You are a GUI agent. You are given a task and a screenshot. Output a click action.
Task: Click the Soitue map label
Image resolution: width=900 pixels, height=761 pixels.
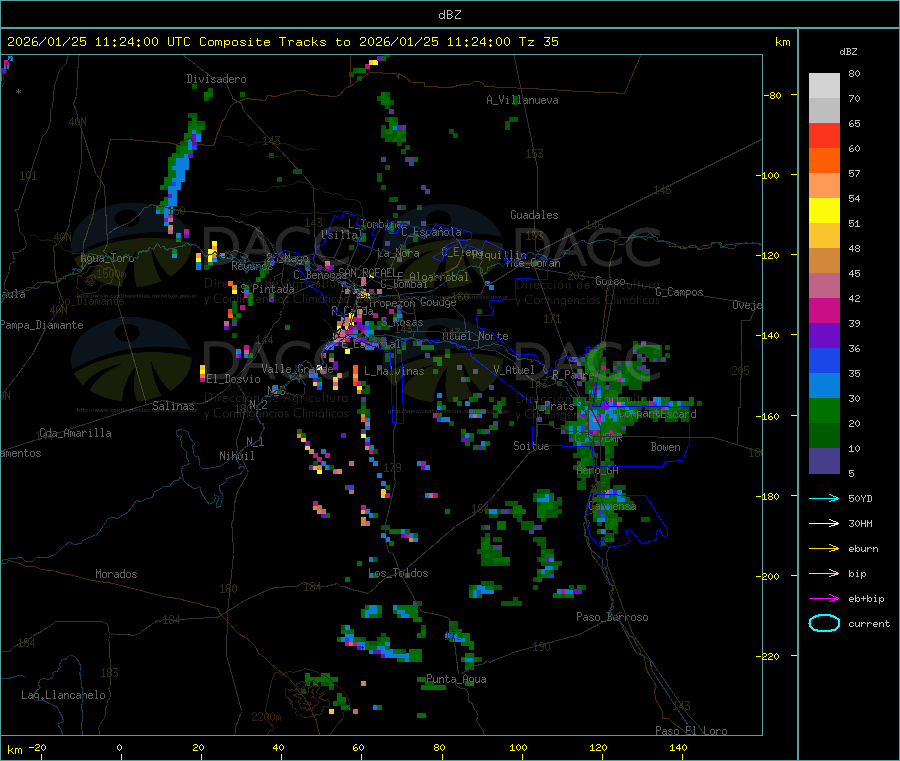531,446
